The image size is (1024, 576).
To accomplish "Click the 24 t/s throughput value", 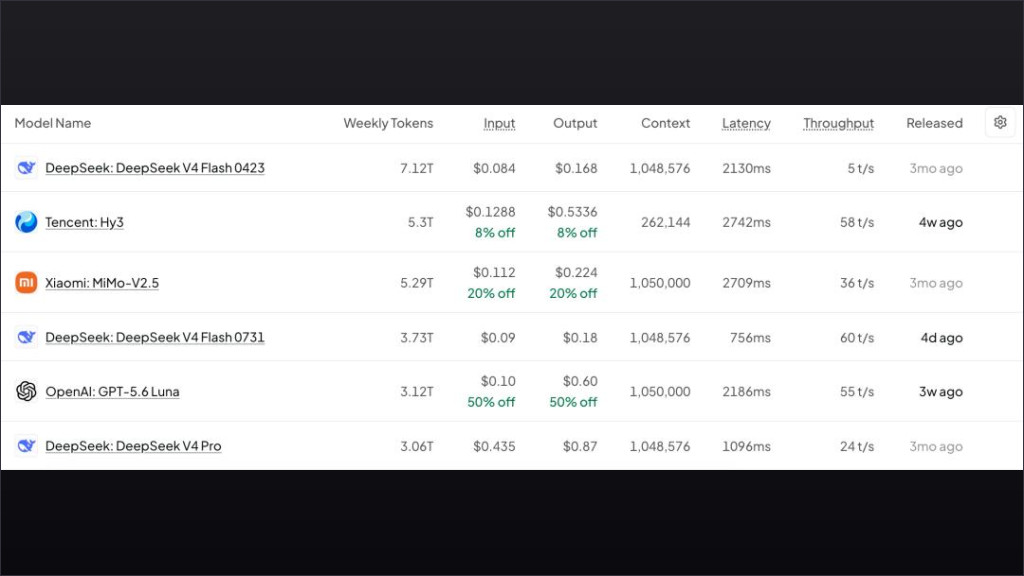I will (857, 446).
